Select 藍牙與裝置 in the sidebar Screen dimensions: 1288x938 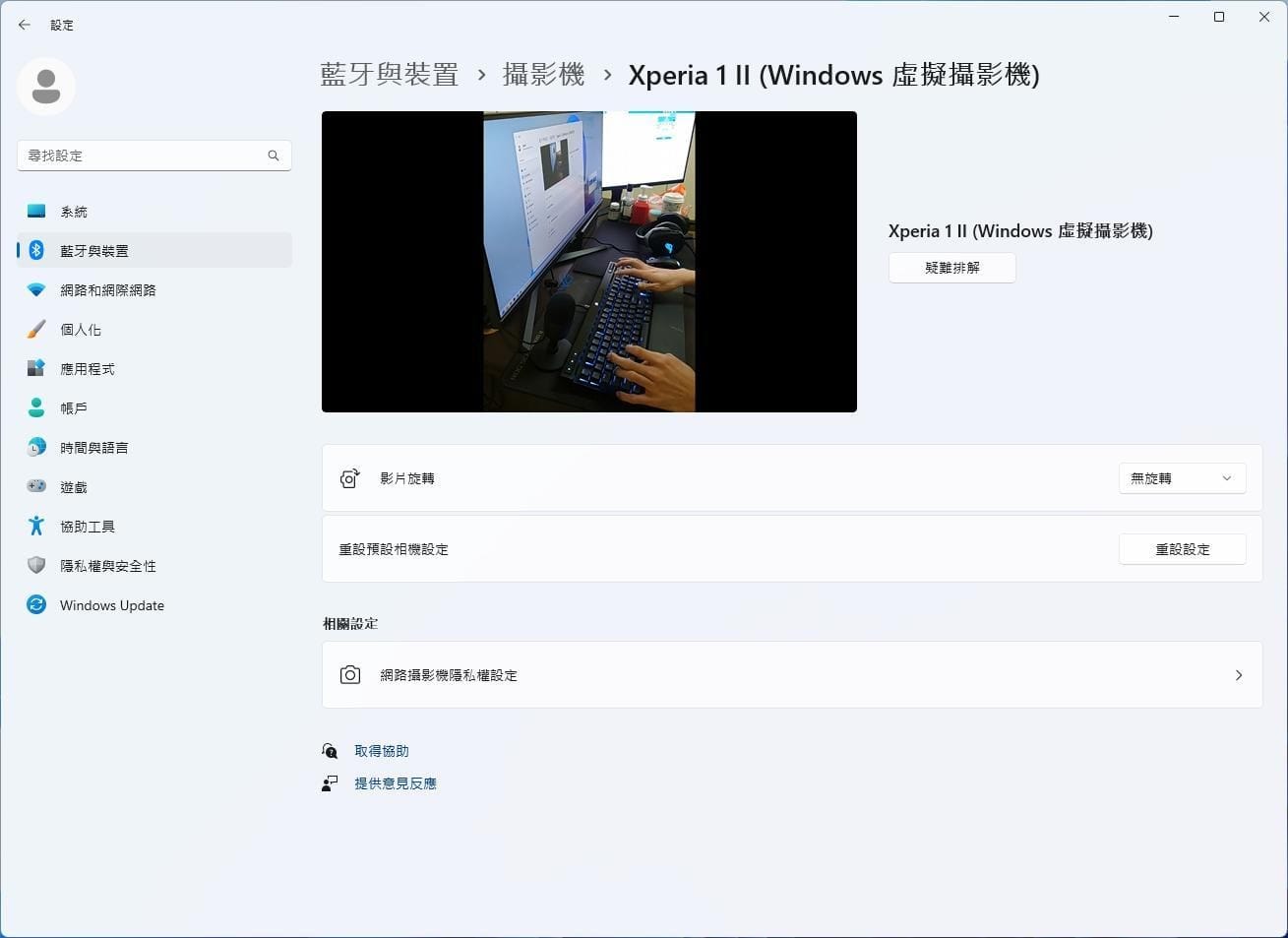coord(154,251)
